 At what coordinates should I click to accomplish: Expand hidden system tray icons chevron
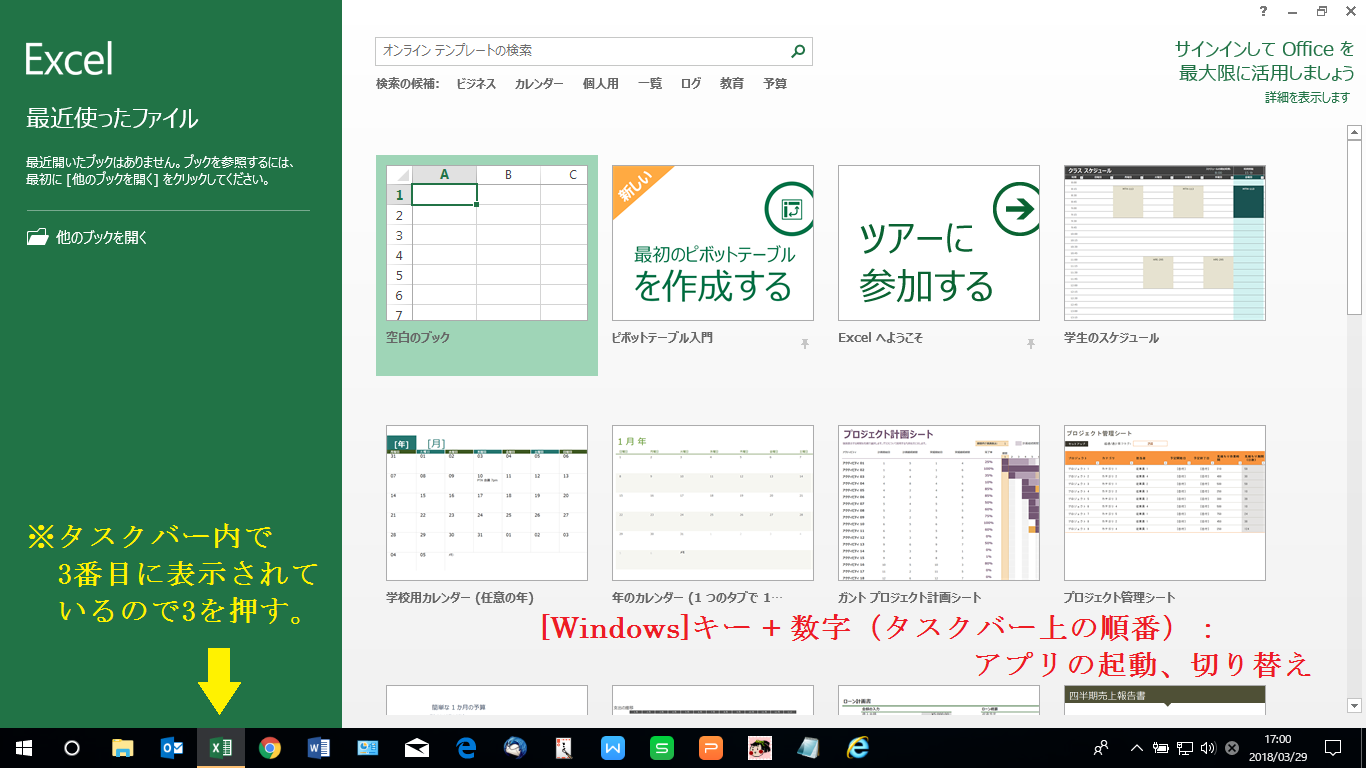[1136, 748]
